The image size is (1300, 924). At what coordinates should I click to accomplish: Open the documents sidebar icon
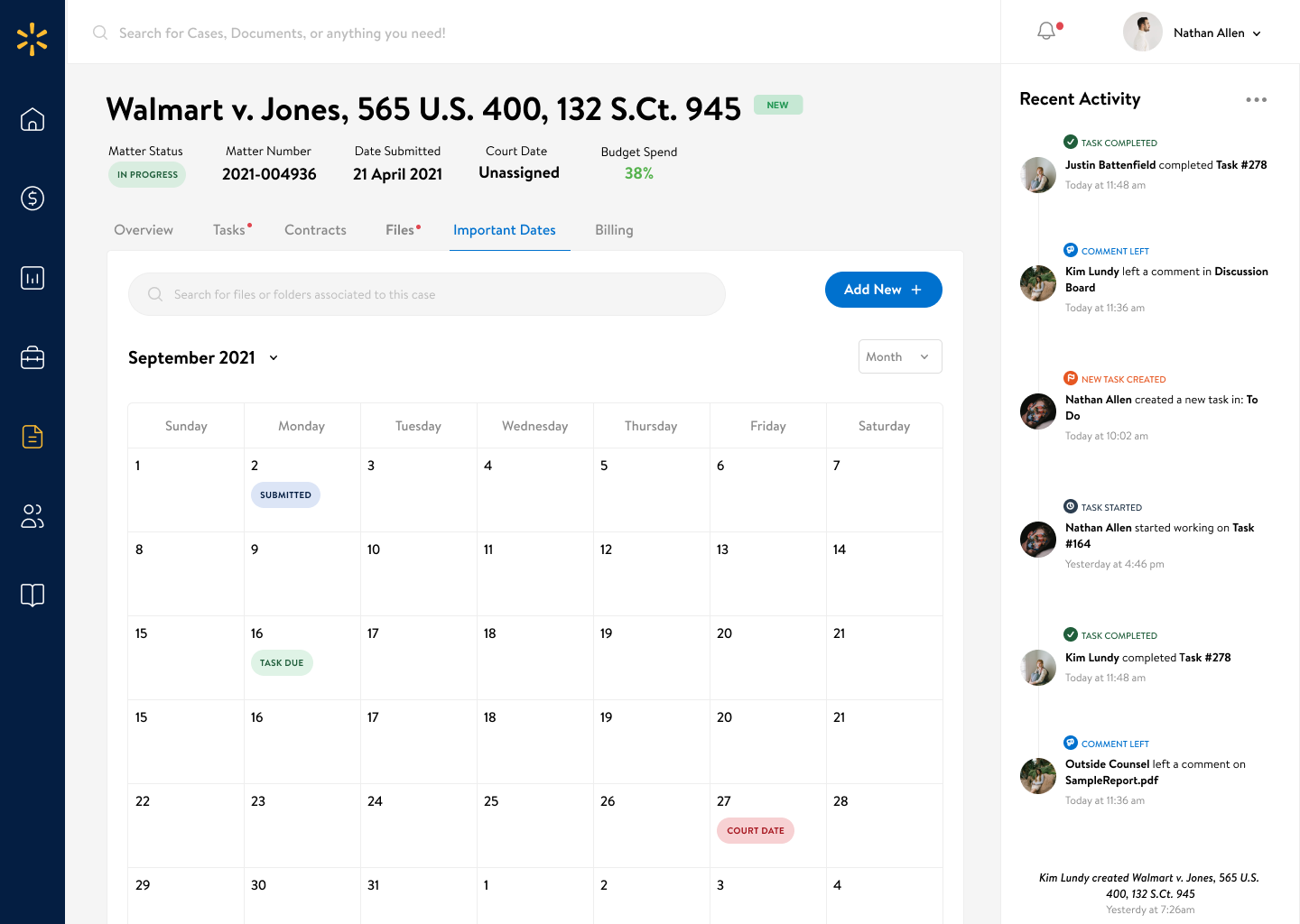click(32, 437)
